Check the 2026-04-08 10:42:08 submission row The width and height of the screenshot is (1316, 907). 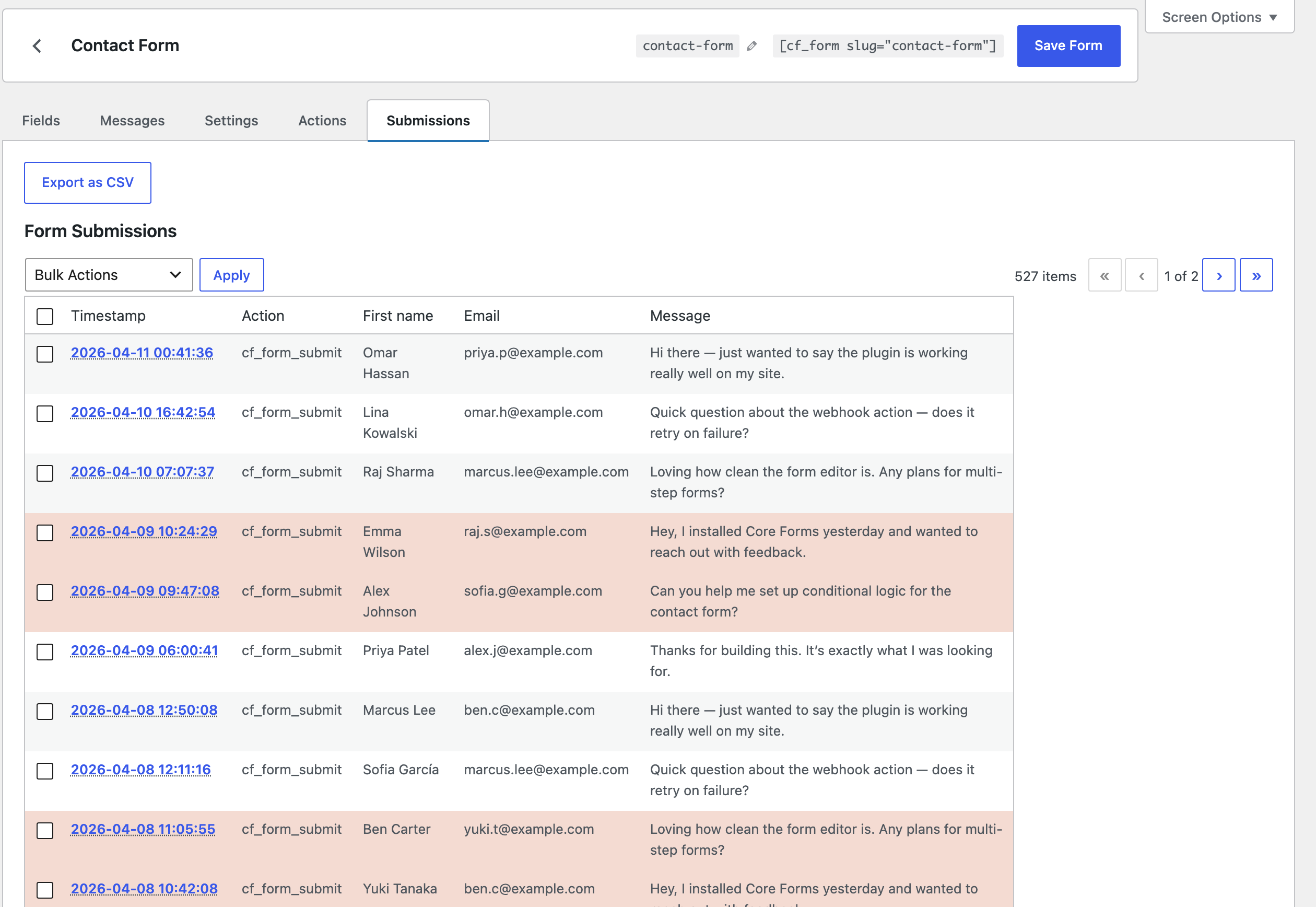click(45, 890)
